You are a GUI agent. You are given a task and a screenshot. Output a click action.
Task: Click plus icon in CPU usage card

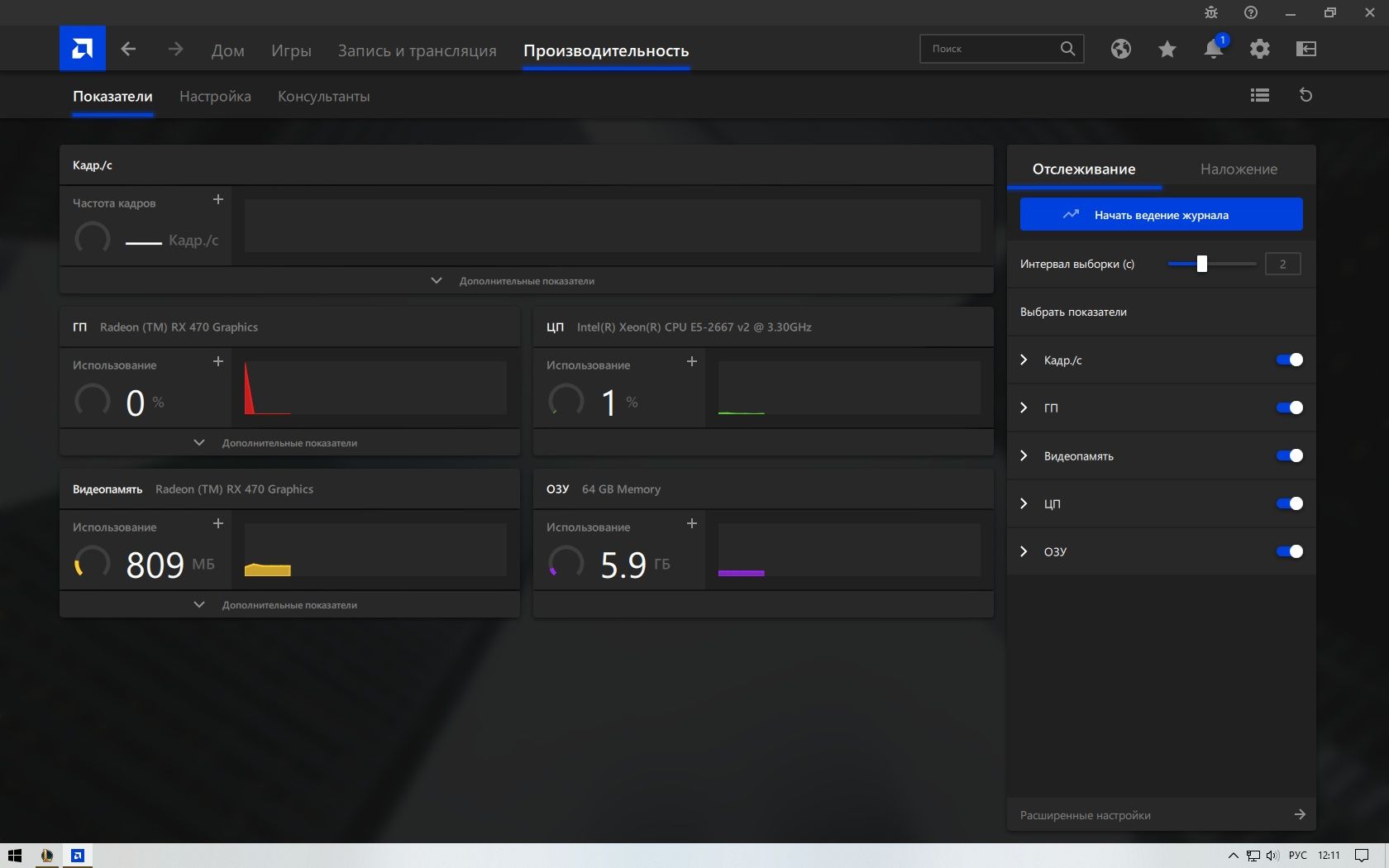[692, 361]
